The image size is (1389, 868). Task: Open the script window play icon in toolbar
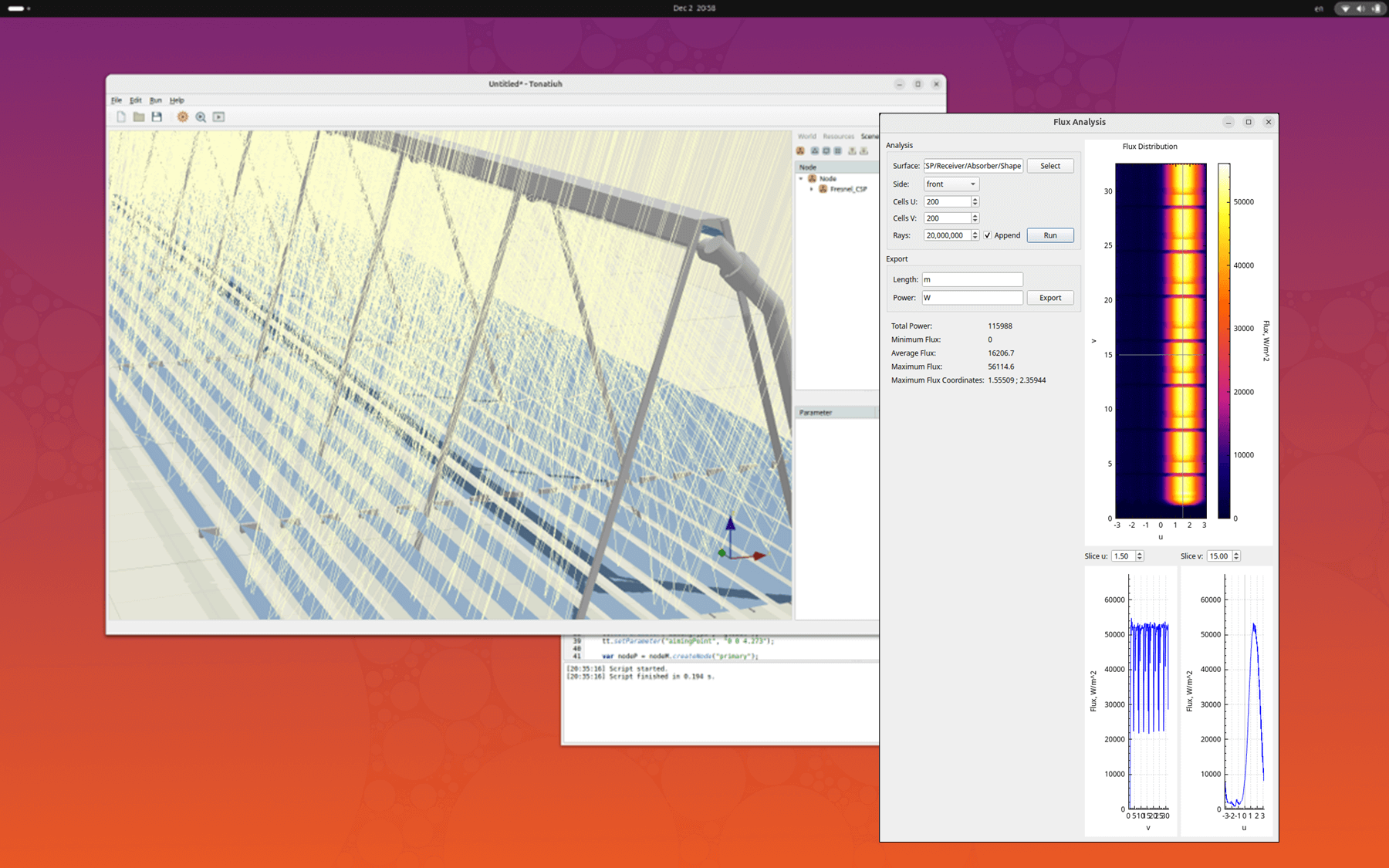219,117
